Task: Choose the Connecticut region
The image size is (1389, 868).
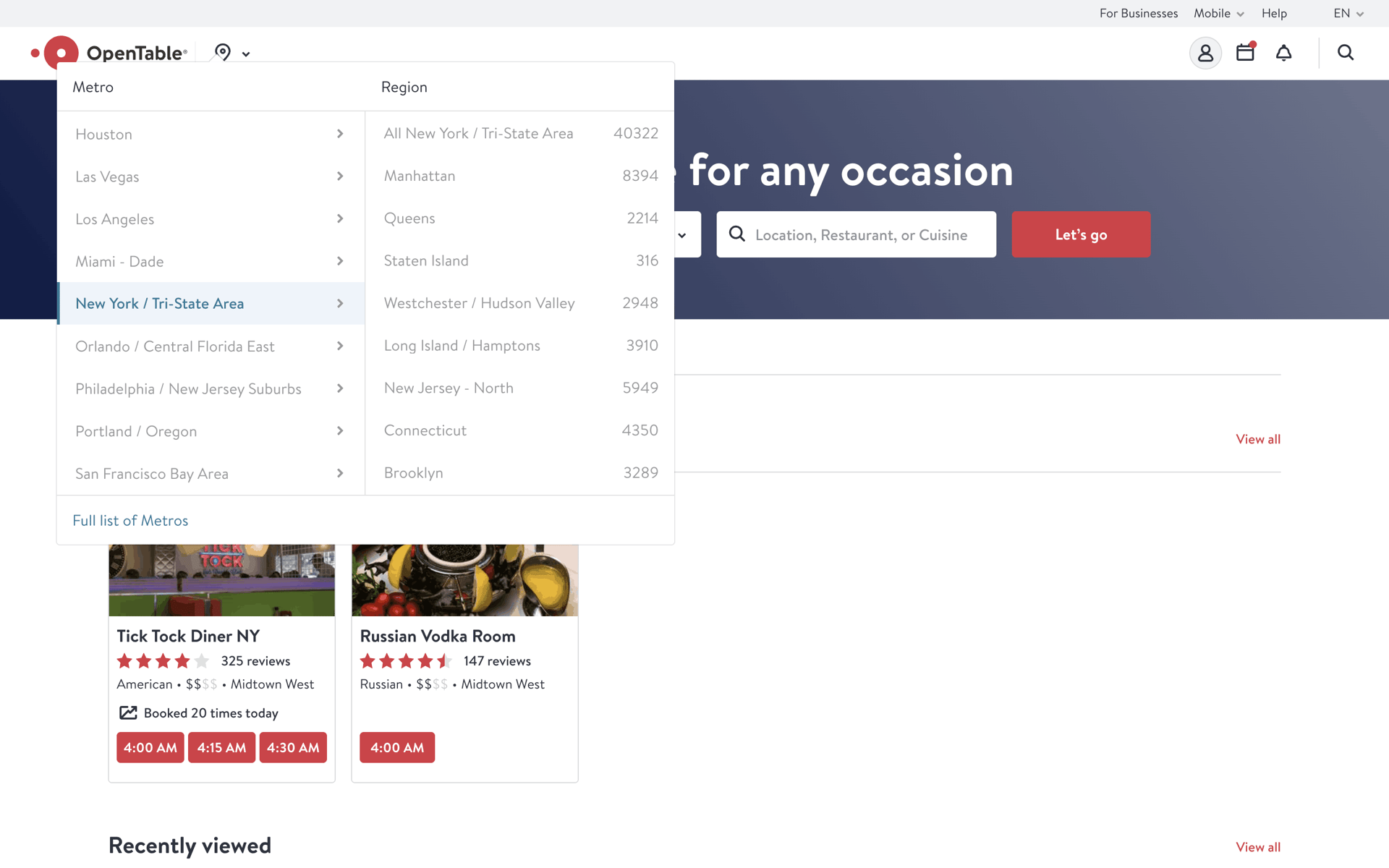Action: 520,430
